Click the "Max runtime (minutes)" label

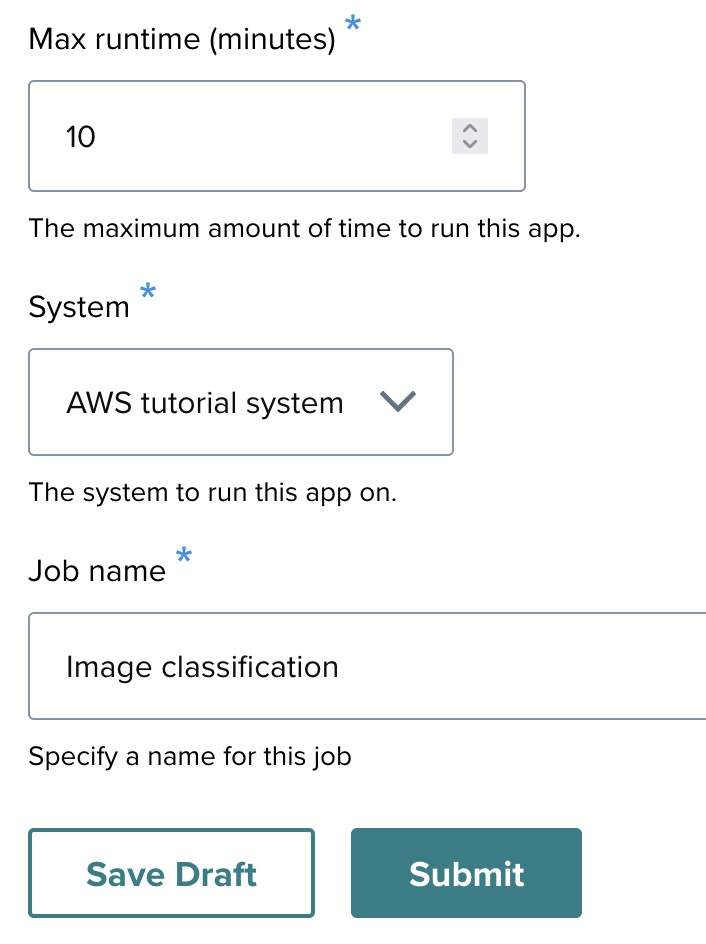182,40
